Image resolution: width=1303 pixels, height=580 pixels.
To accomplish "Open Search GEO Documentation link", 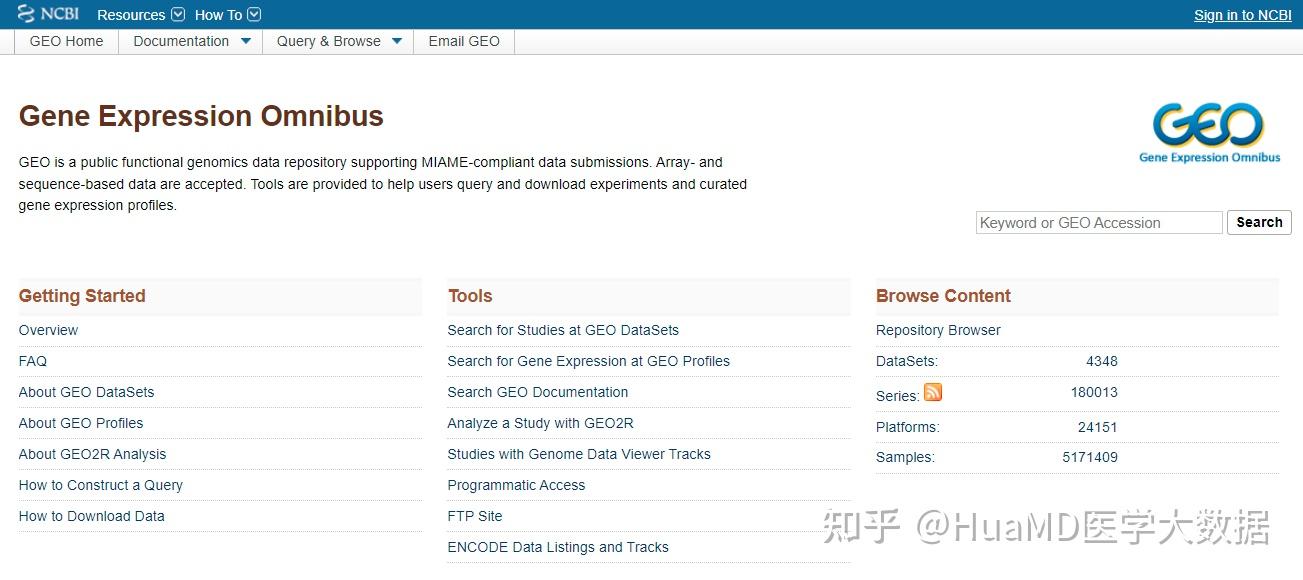I will click(x=538, y=392).
